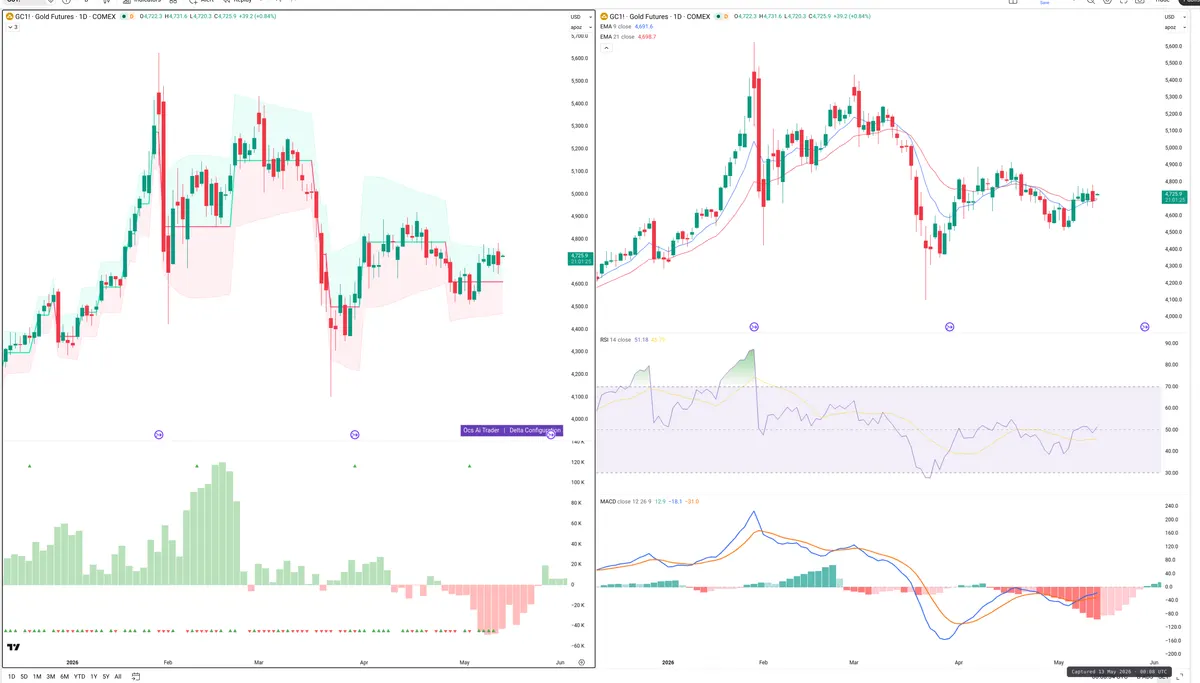Select the 3M time range
This screenshot has height=683, width=1200.
point(50,677)
